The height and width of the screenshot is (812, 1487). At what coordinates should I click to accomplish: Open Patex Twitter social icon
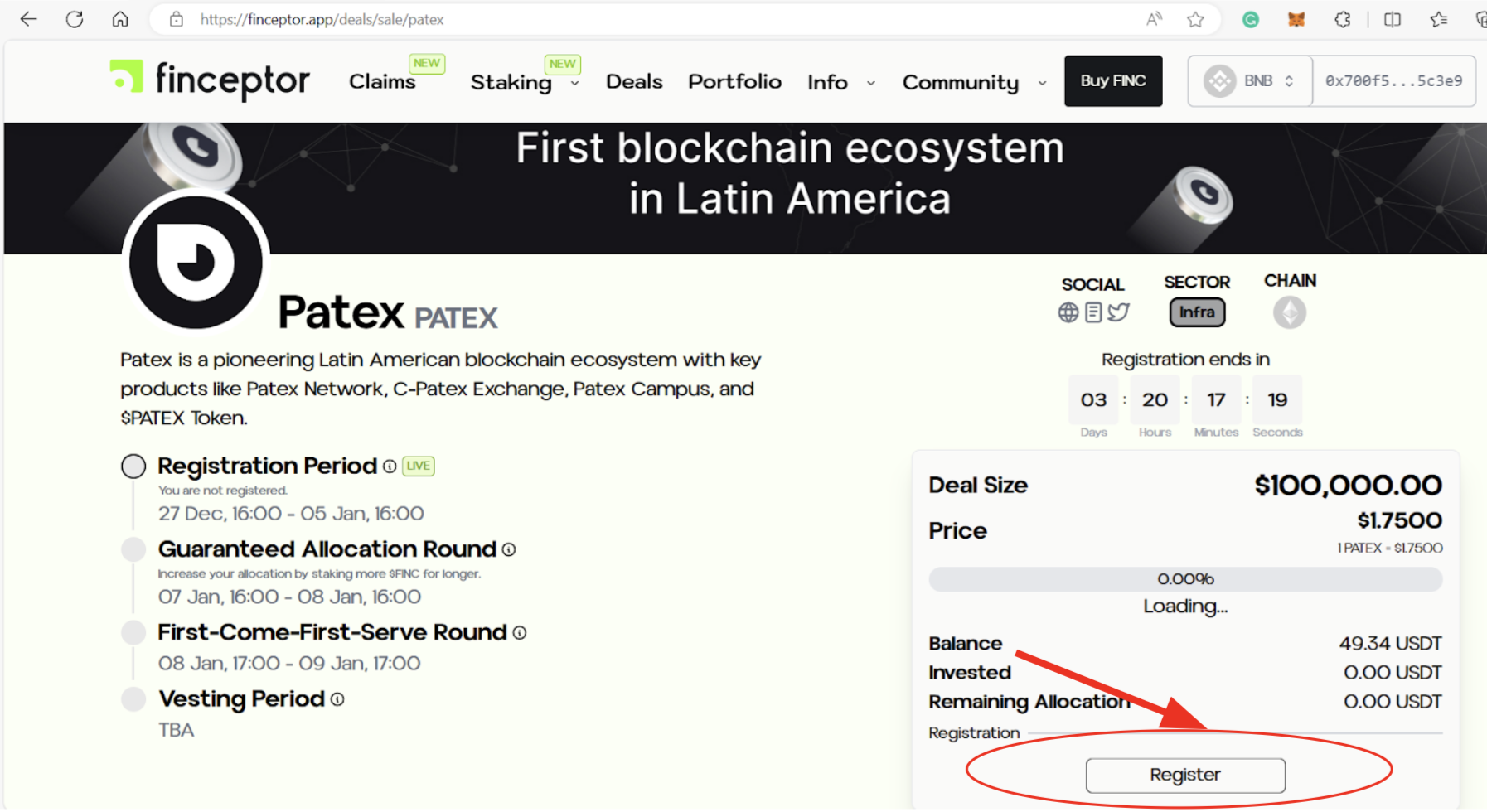click(x=1118, y=312)
